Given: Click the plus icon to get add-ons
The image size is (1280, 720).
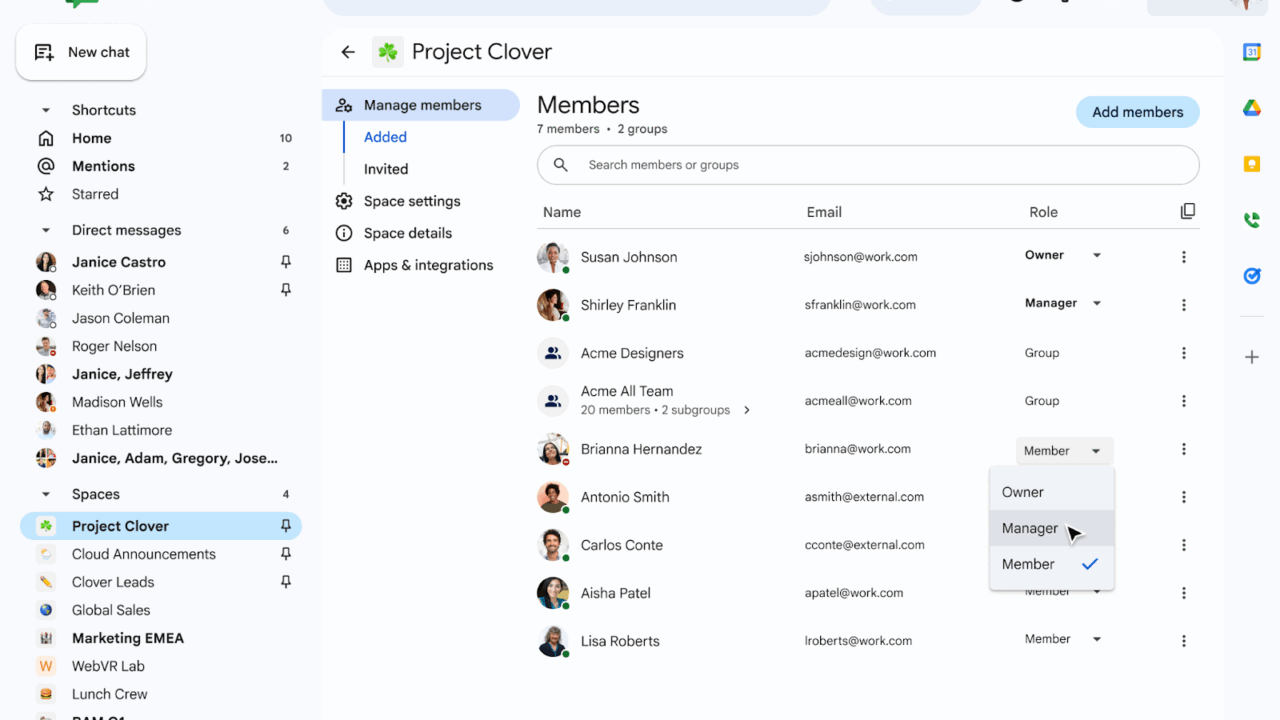Looking at the screenshot, I should tap(1251, 357).
